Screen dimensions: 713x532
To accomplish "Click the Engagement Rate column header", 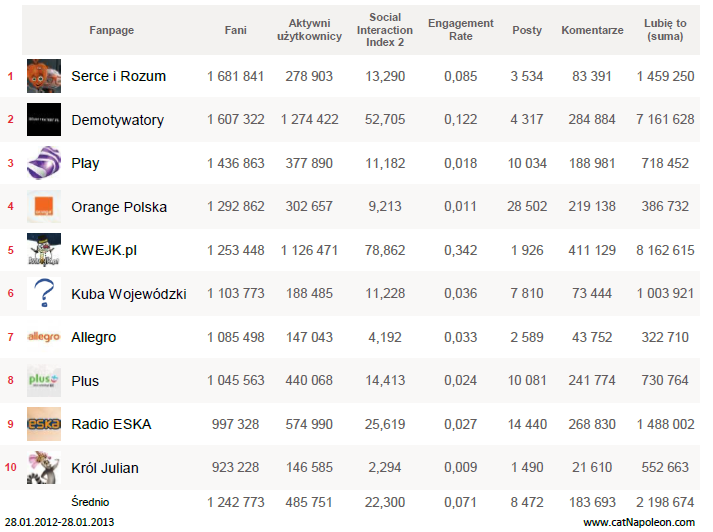I will [x=460, y=30].
